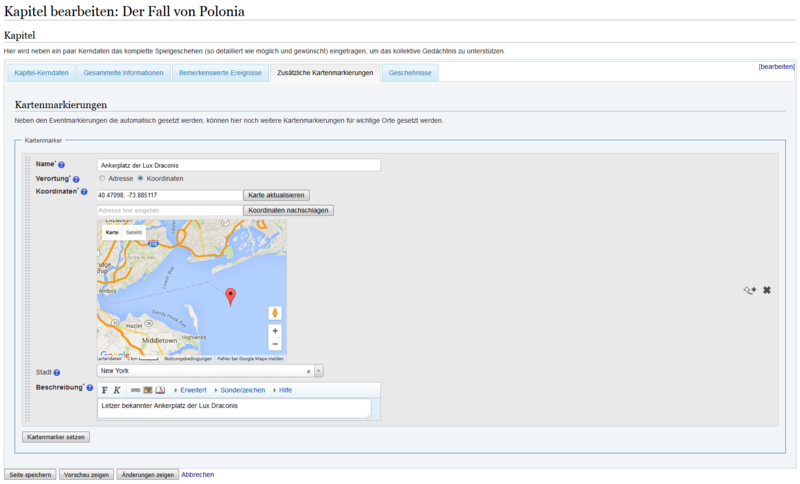
Task: Open the help tooltip icon next to Name
Action: 62,165
